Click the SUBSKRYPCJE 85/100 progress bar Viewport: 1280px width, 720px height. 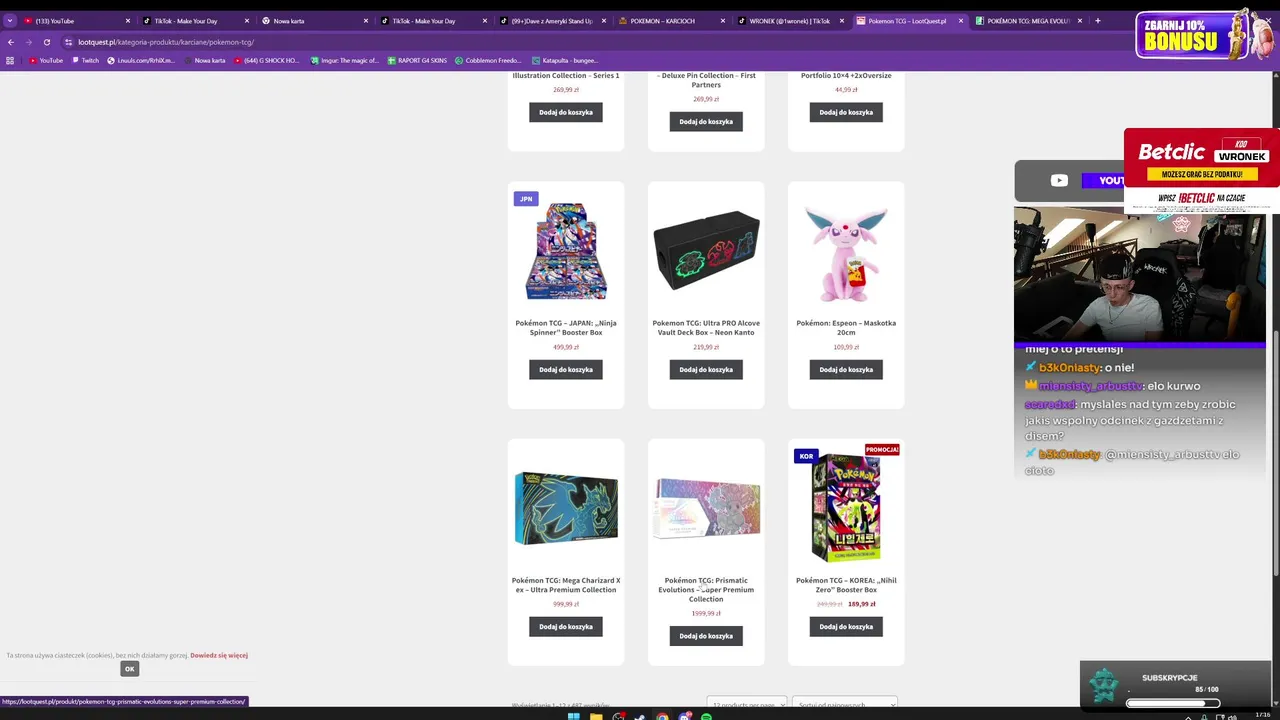pyautogui.click(x=1173, y=703)
